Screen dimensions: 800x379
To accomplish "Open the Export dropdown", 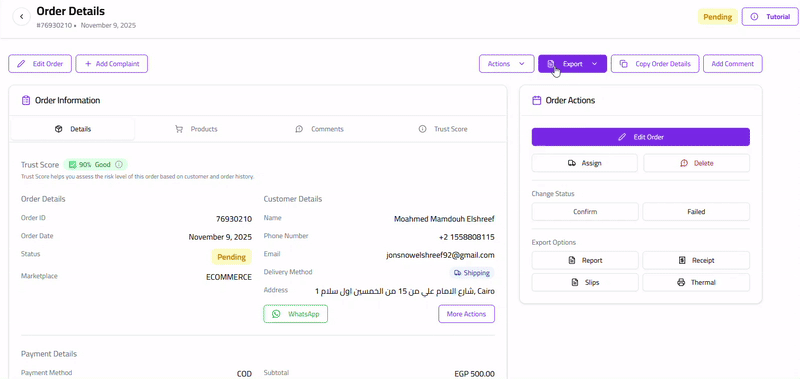I will pos(572,64).
